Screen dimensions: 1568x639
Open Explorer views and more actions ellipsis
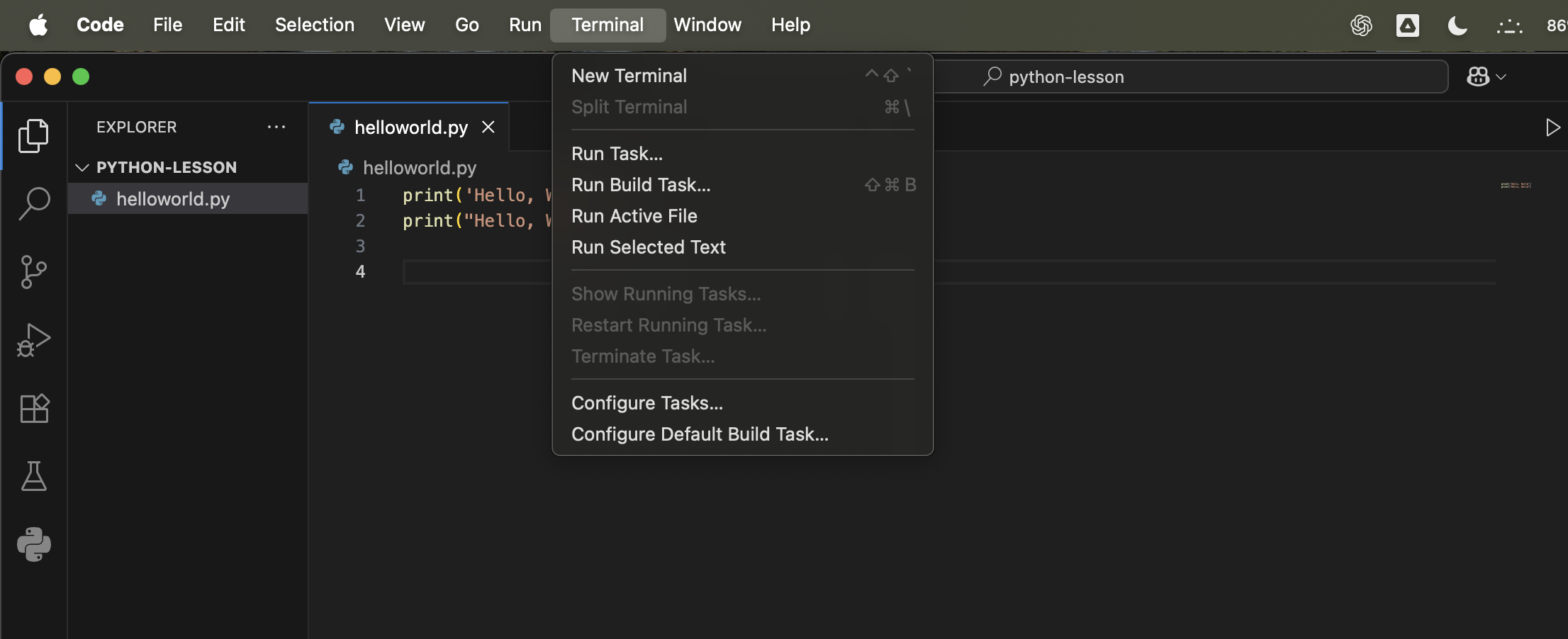(276, 127)
